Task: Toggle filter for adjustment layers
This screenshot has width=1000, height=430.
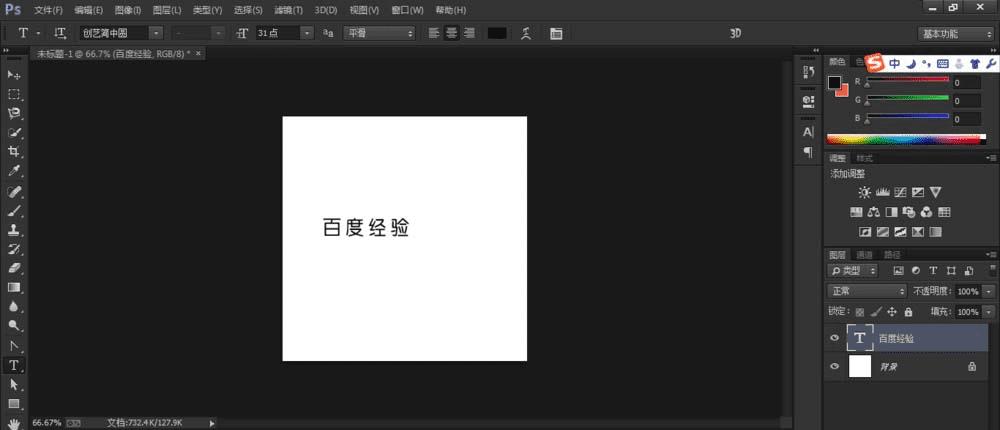Action: (916, 271)
